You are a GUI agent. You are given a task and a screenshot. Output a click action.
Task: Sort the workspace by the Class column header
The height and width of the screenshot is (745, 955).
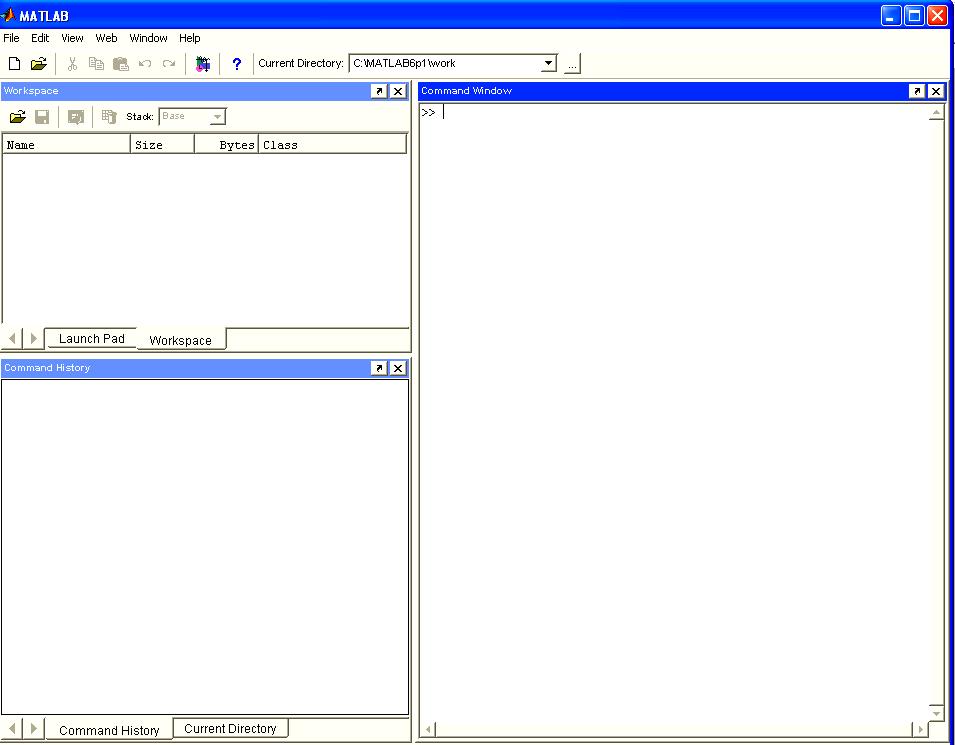pyautogui.click(x=333, y=145)
